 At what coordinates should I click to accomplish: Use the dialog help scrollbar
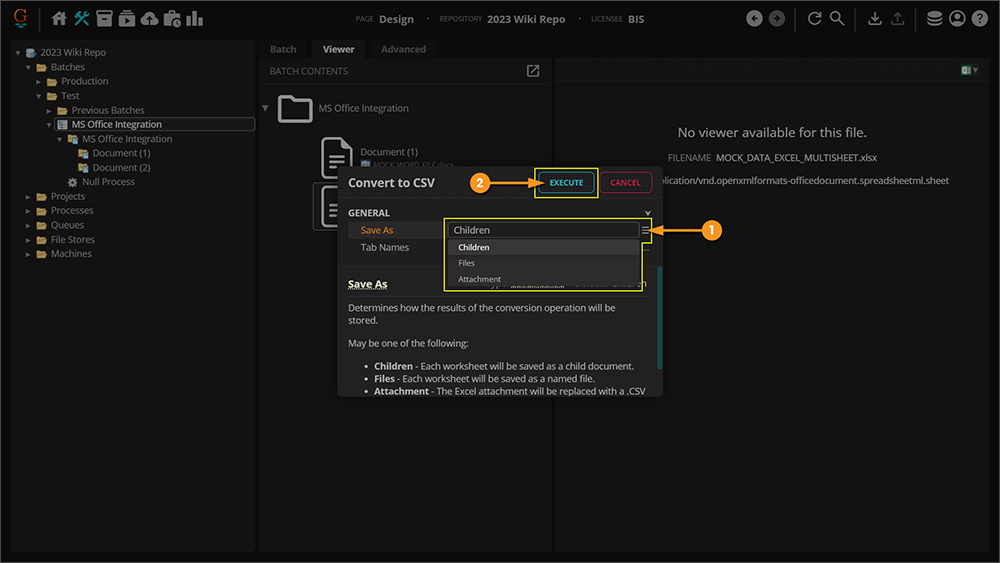coord(659,318)
